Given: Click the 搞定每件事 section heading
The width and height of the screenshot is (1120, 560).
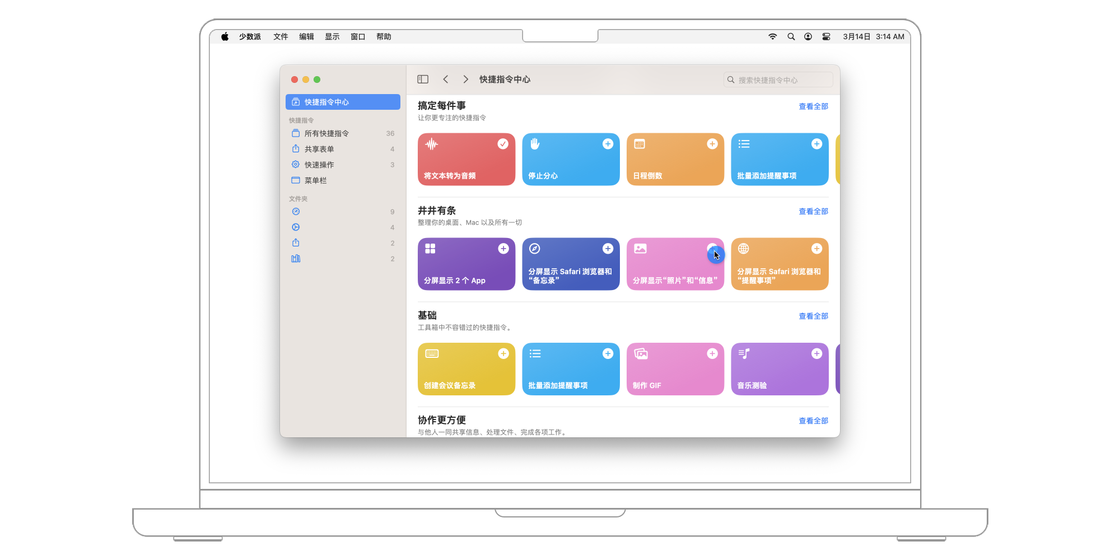Looking at the screenshot, I should [442, 106].
